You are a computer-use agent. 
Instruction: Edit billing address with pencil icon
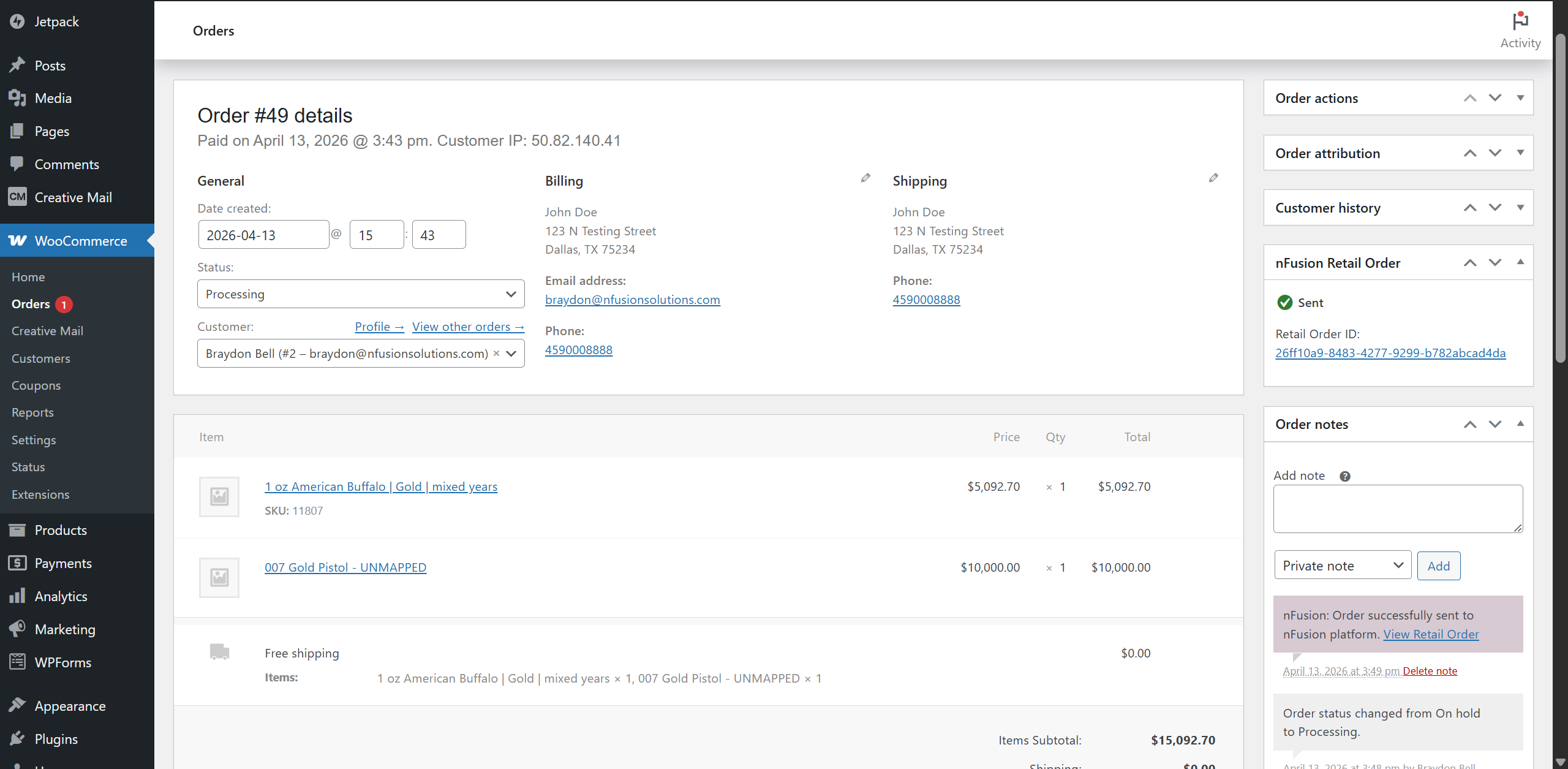coord(865,178)
